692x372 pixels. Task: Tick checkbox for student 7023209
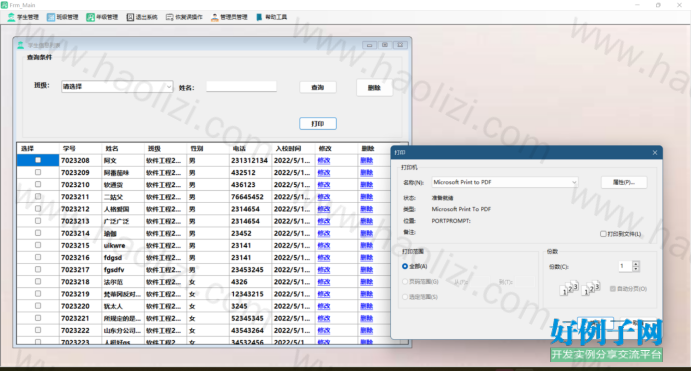pos(38,172)
